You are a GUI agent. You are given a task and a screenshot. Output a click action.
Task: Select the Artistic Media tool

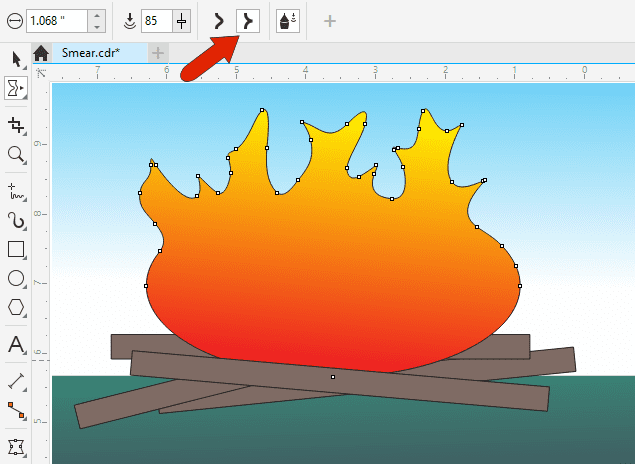click(16, 219)
